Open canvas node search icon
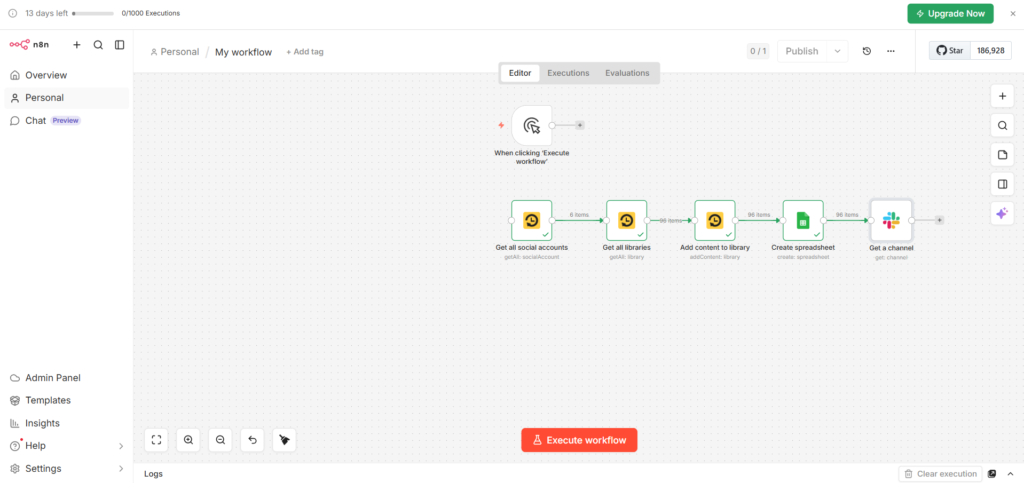 [1002, 125]
